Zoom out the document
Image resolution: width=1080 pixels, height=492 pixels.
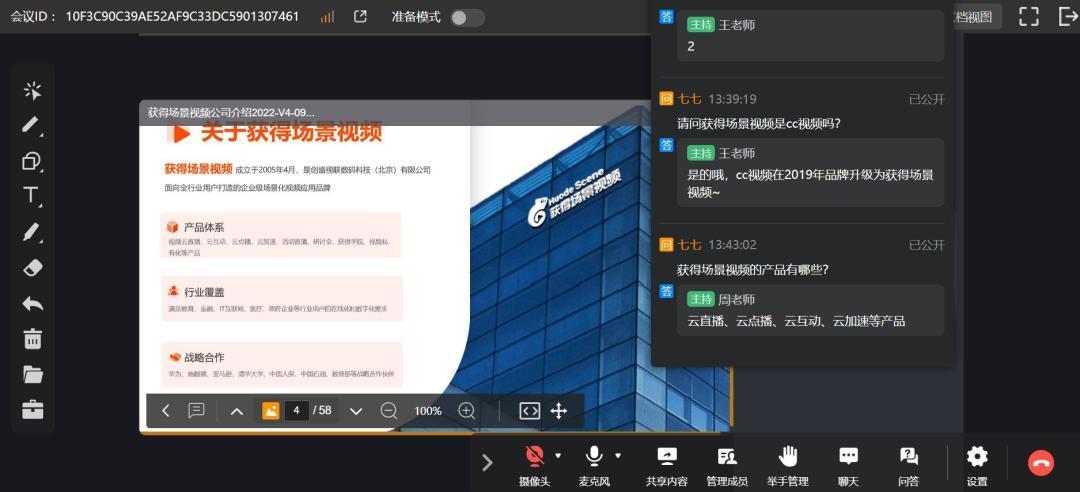tap(389, 411)
